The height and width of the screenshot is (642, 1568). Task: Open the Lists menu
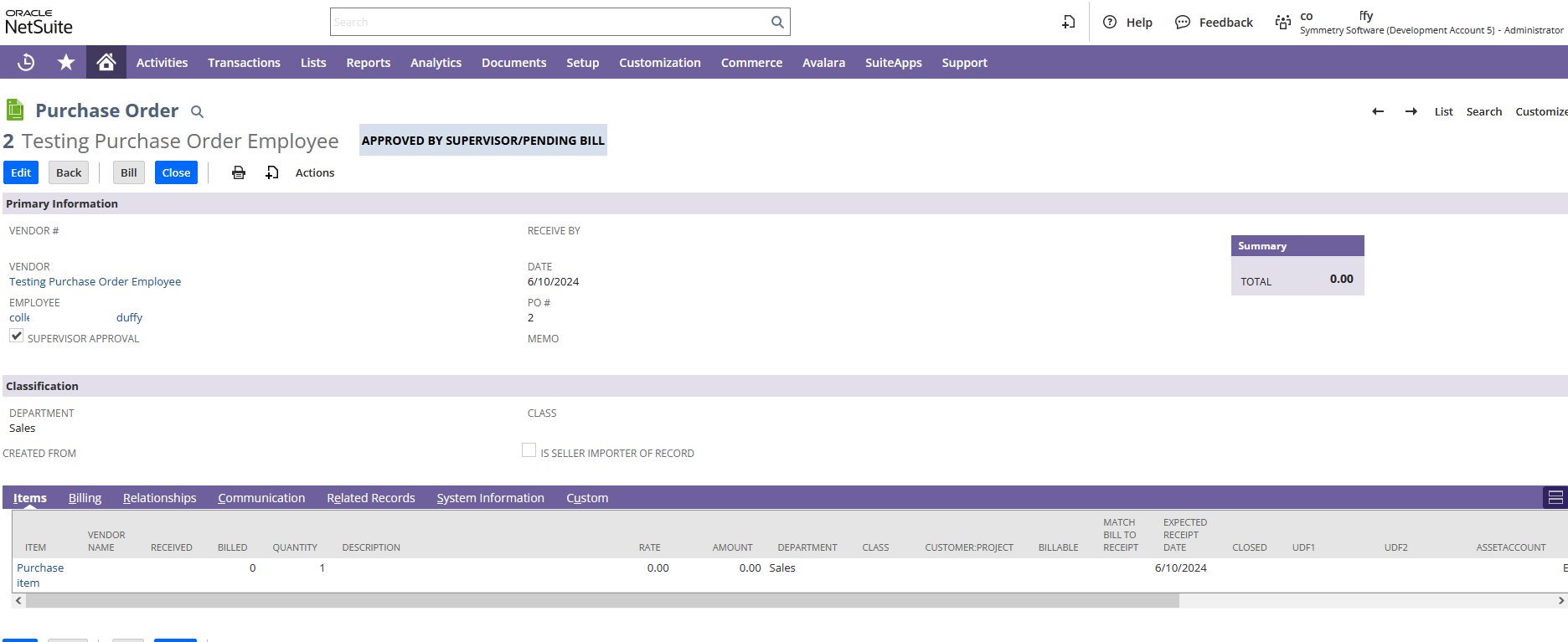[313, 62]
